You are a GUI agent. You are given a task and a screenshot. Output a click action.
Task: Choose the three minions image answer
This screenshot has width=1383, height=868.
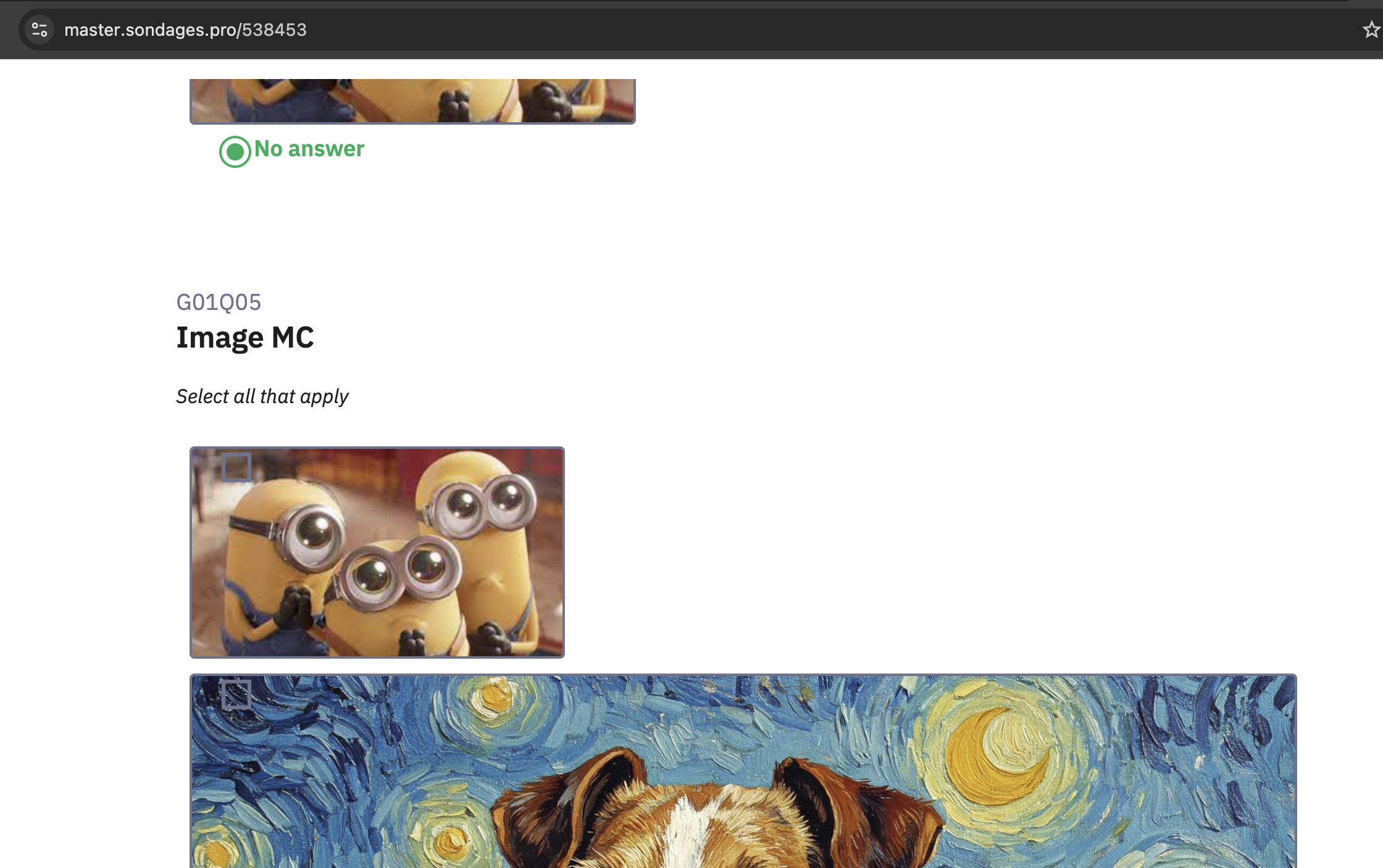point(377,553)
